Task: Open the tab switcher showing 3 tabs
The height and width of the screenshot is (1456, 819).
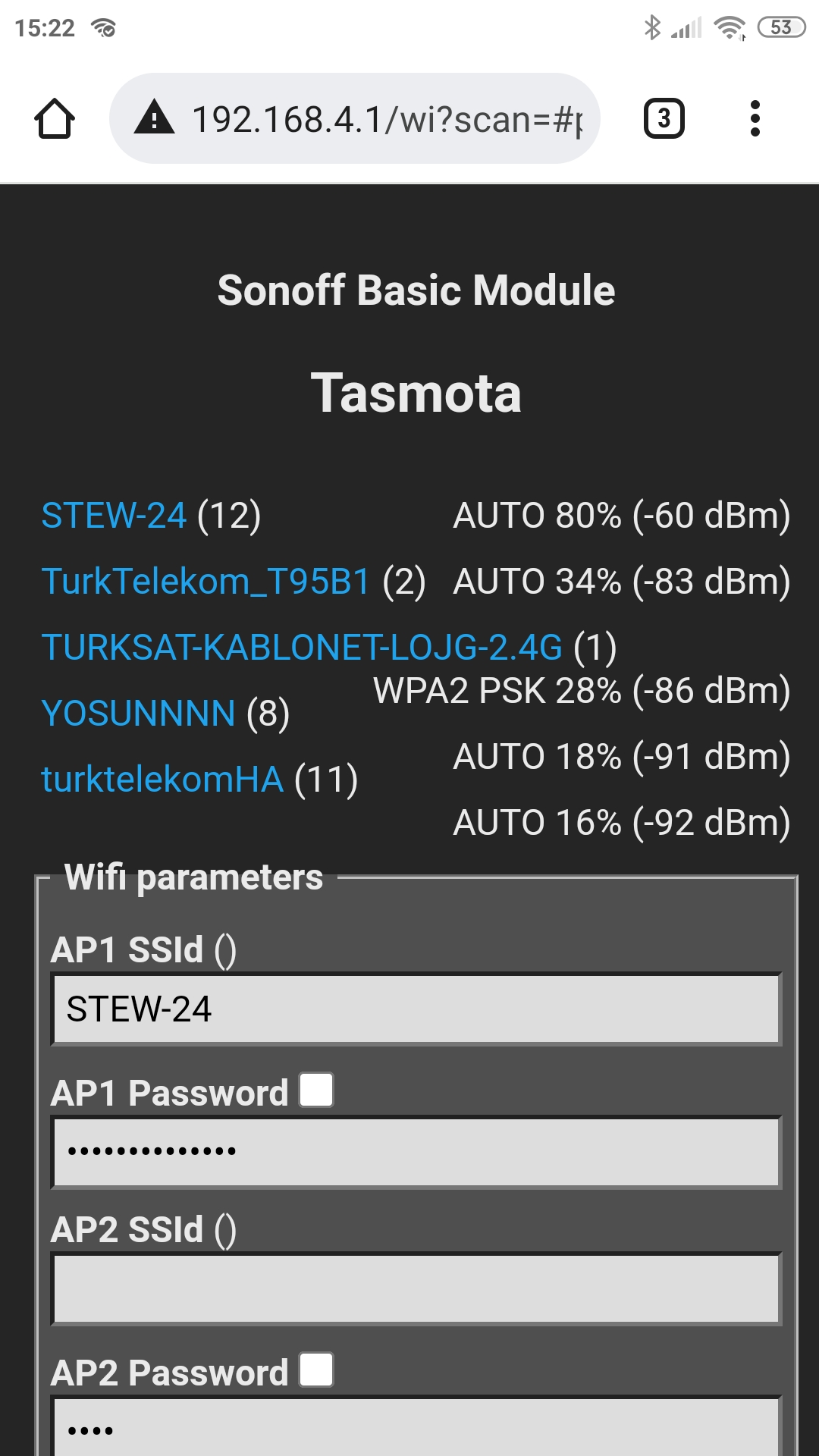Action: (664, 118)
